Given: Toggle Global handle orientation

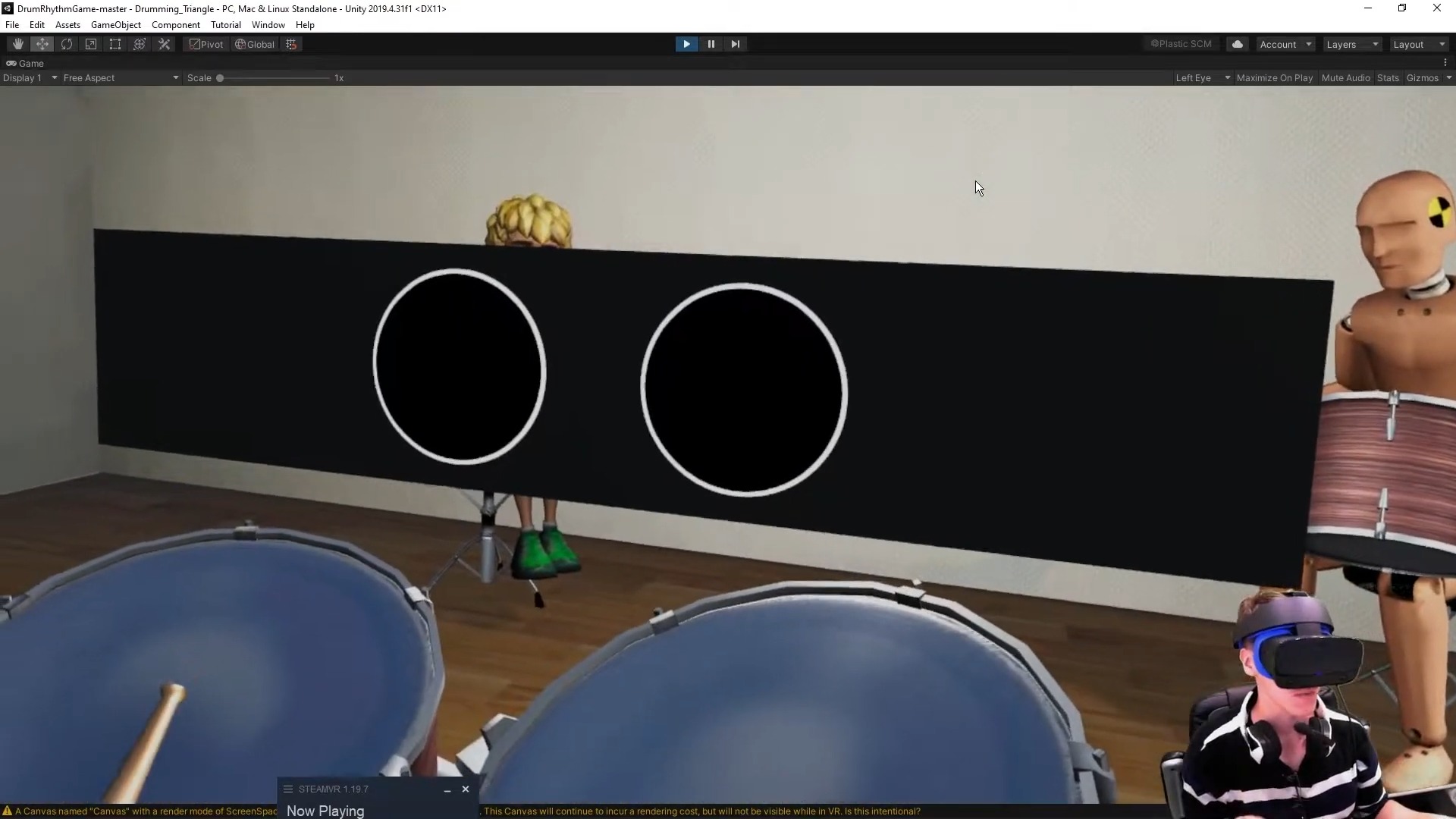Looking at the screenshot, I should click(255, 44).
